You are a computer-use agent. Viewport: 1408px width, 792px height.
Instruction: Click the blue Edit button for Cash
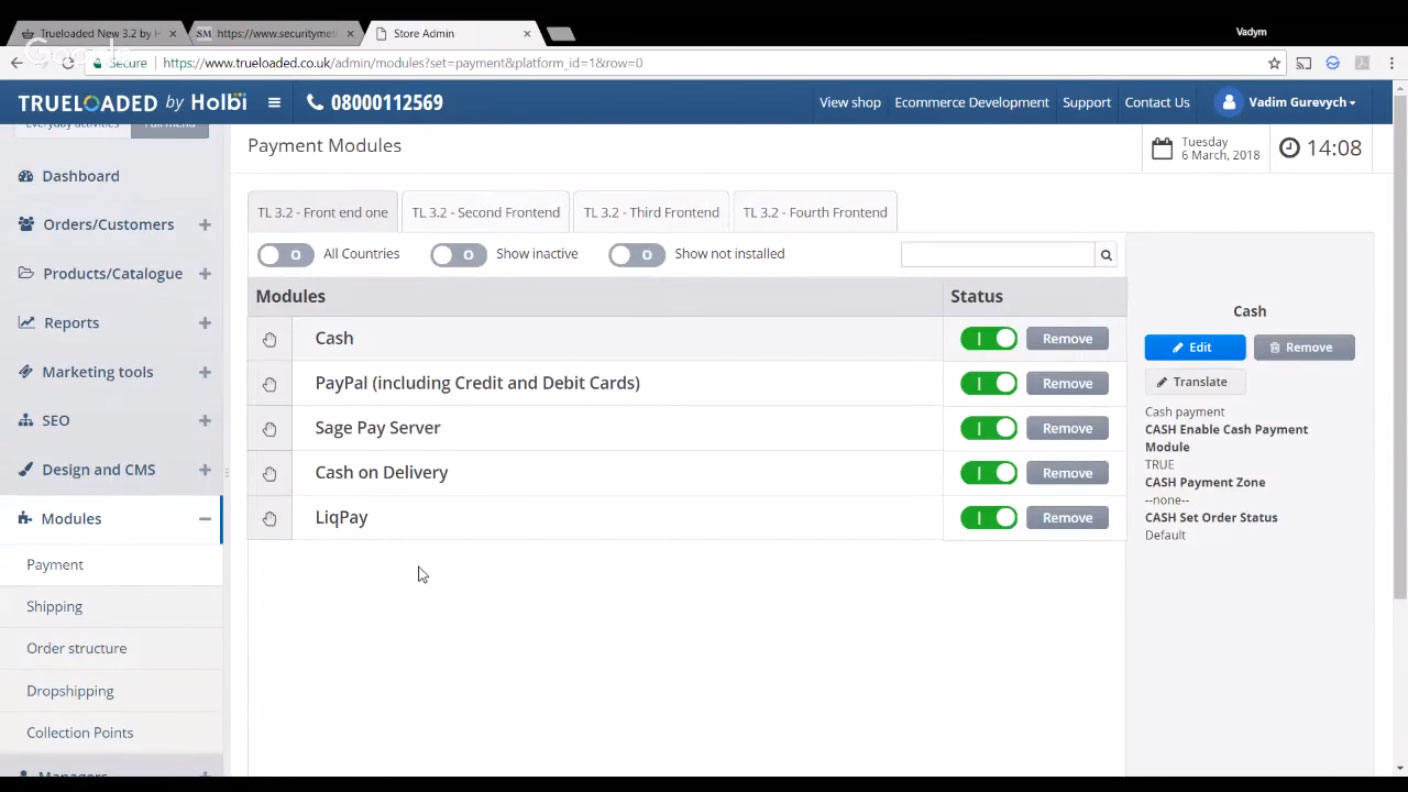[1195, 347]
